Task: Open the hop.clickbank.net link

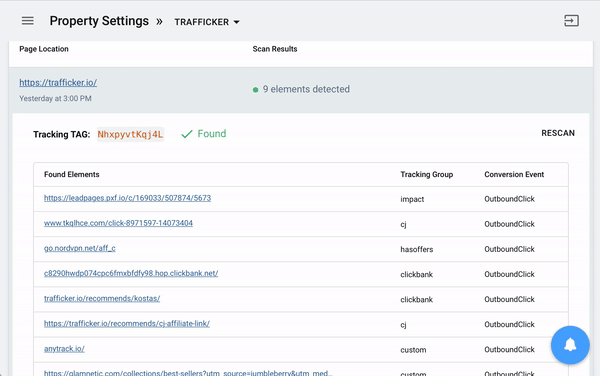Action: click(131, 273)
